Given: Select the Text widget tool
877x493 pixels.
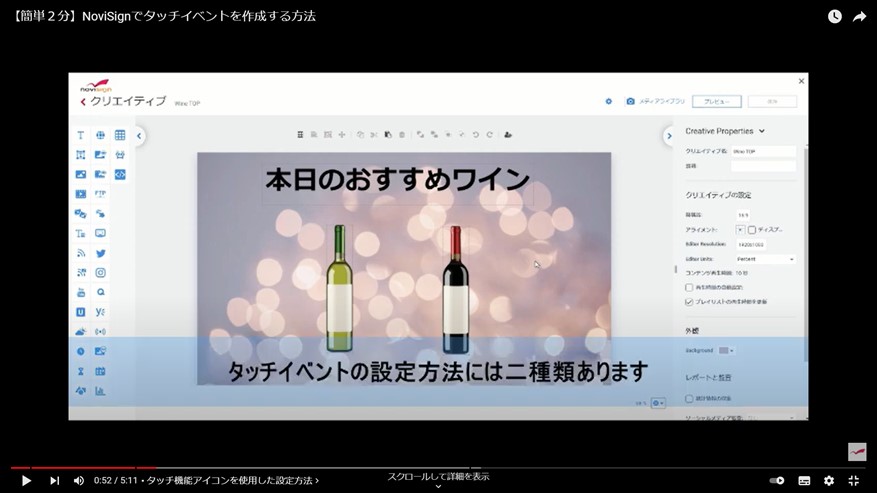Looking at the screenshot, I should pos(81,135).
